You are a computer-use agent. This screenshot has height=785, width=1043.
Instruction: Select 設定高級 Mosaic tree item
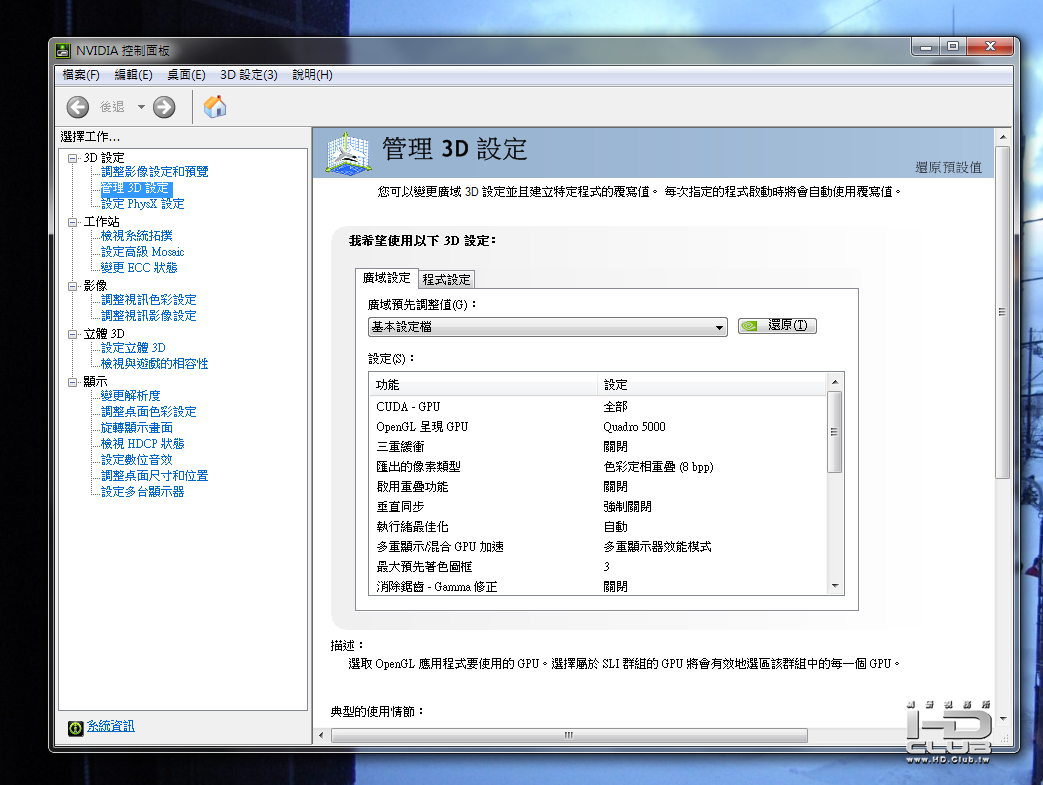(x=142, y=252)
